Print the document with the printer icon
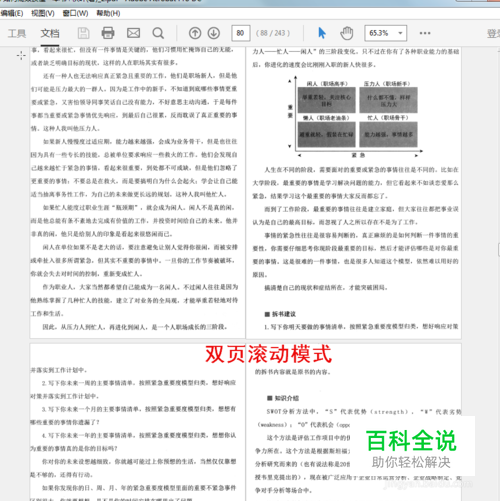This screenshot has height=501, width=500. [x=108, y=33]
